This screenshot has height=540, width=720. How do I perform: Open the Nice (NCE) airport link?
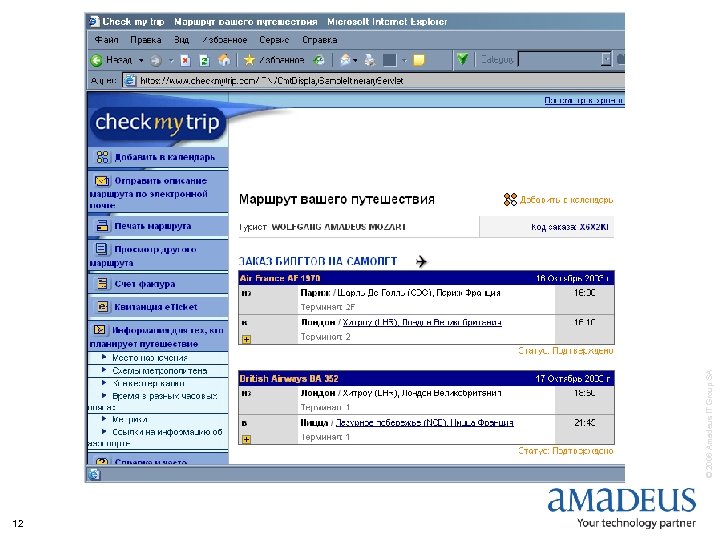[x=425, y=422]
